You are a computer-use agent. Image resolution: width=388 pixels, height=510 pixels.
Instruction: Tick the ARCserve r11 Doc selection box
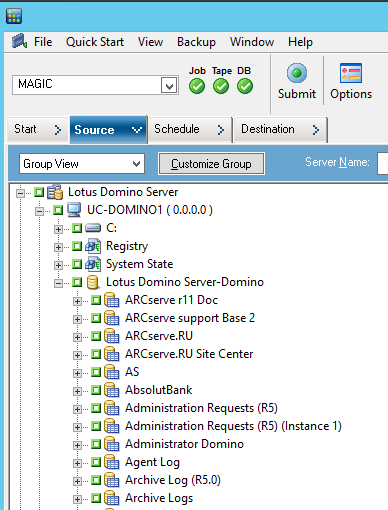(x=96, y=300)
